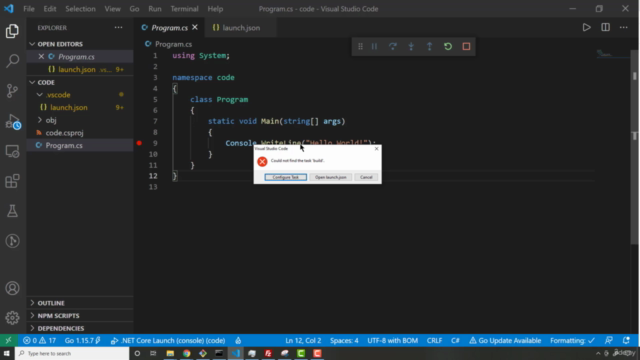The height and width of the screenshot is (360, 640).
Task: Open remote window indicator in status bar
Action: pyautogui.click(x=8, y=340)
